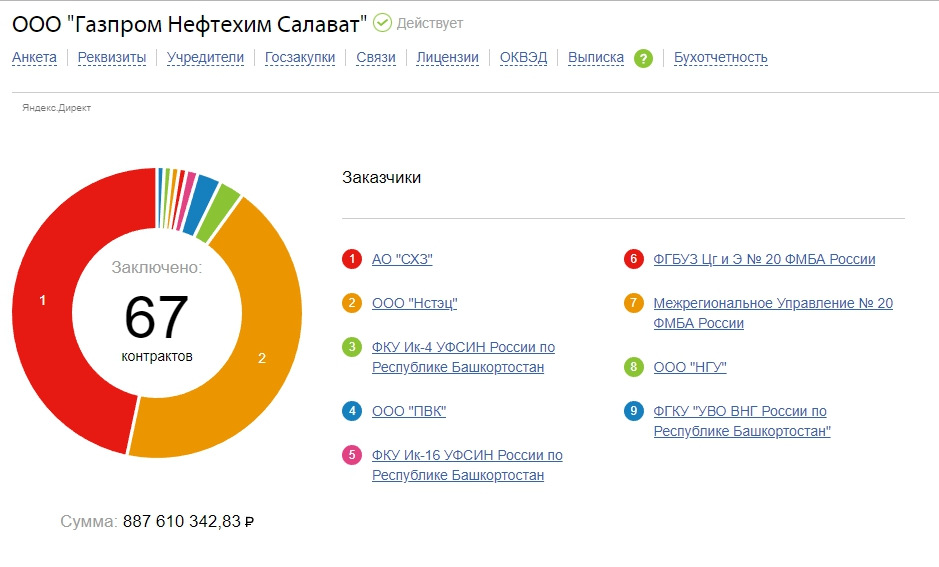Open the Выписка link
This screenshot has height=567, width=939.
[596, 57]
